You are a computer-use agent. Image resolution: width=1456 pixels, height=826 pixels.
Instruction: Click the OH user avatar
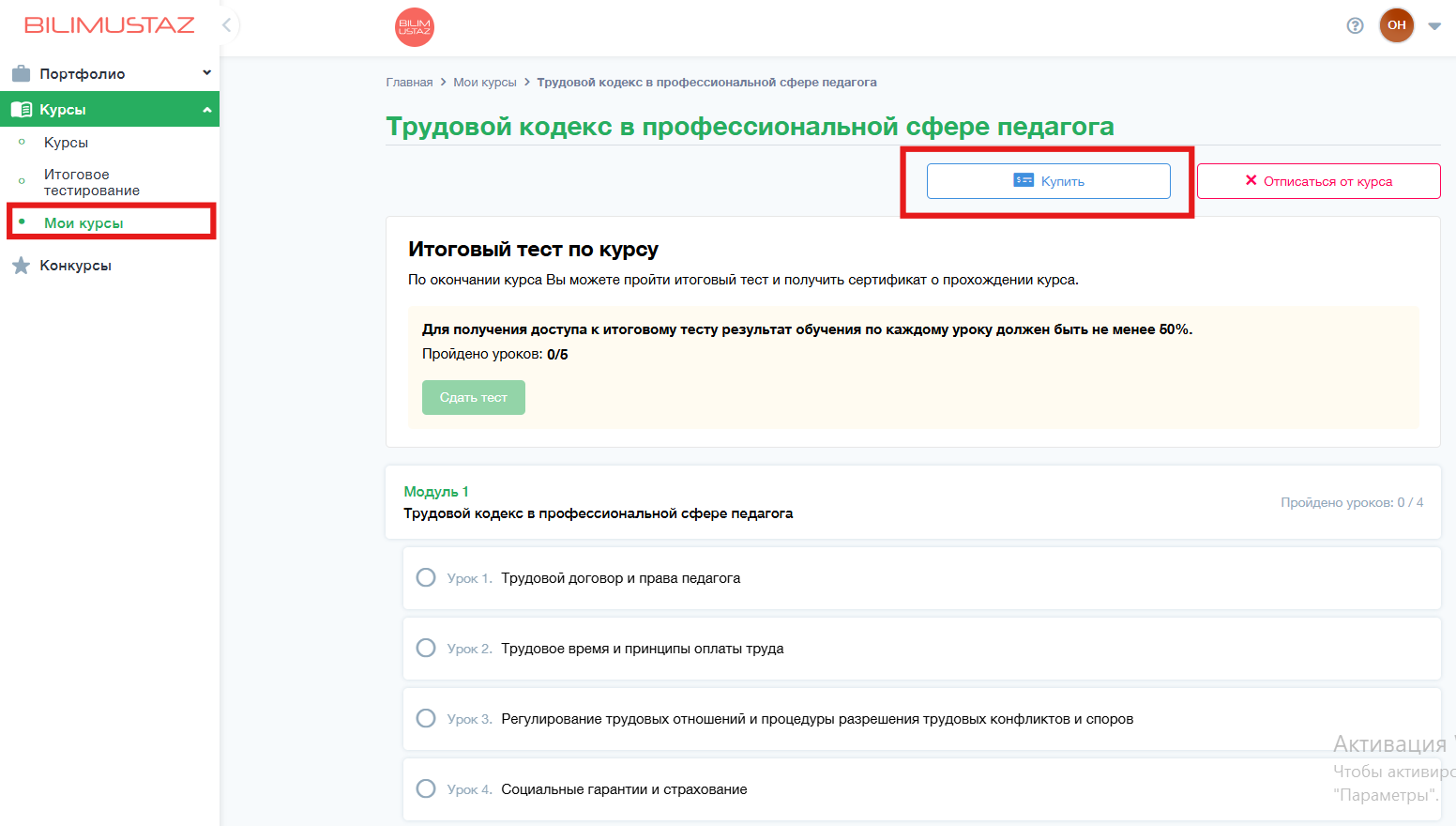(1396, 25)
